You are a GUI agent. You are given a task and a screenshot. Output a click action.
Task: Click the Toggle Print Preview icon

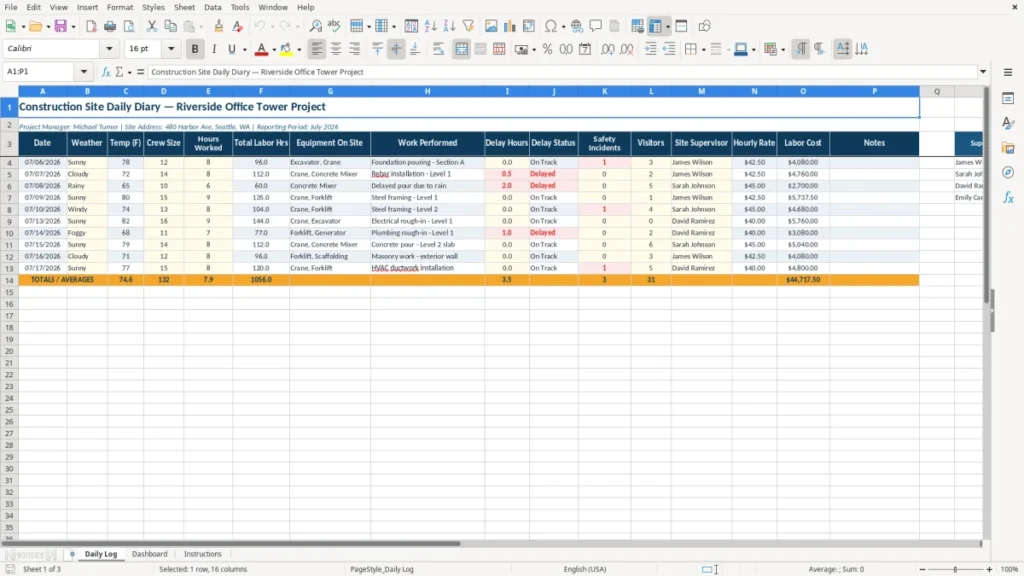pyautogui.click(x=129, y=26)
